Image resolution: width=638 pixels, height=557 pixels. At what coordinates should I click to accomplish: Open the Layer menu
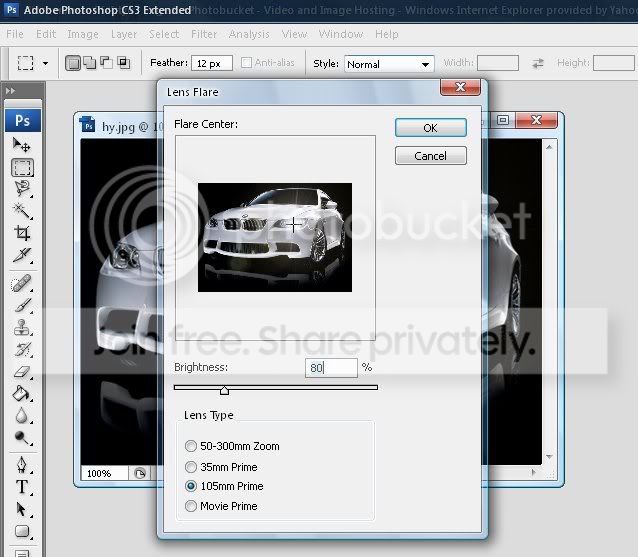click(x=124, y=34)
